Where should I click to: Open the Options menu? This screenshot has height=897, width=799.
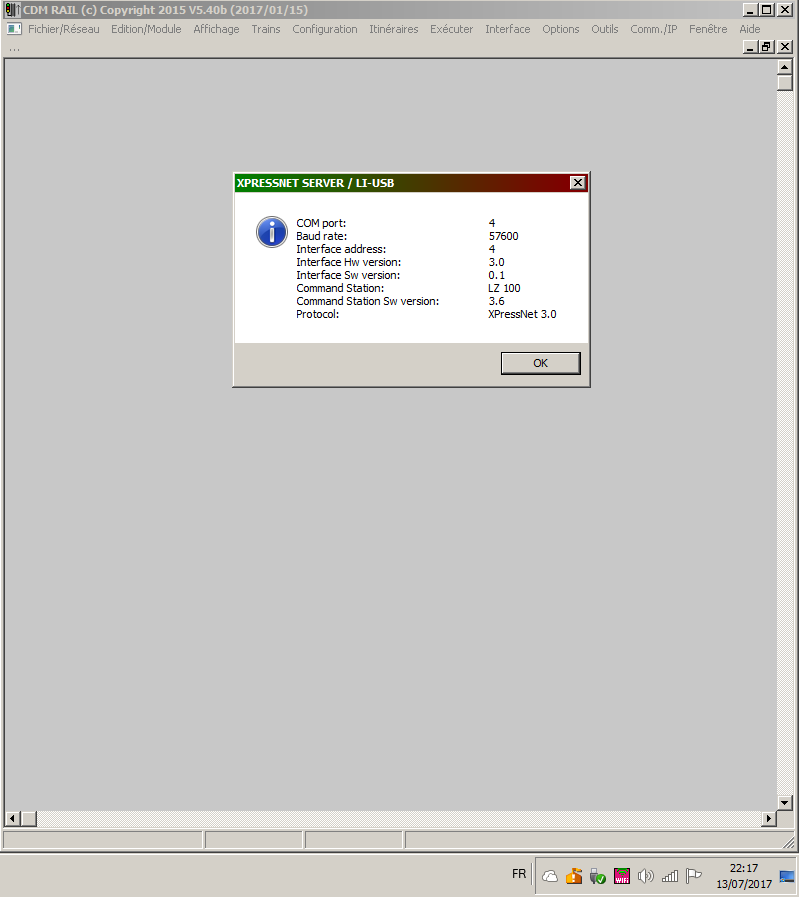point(561,29)
